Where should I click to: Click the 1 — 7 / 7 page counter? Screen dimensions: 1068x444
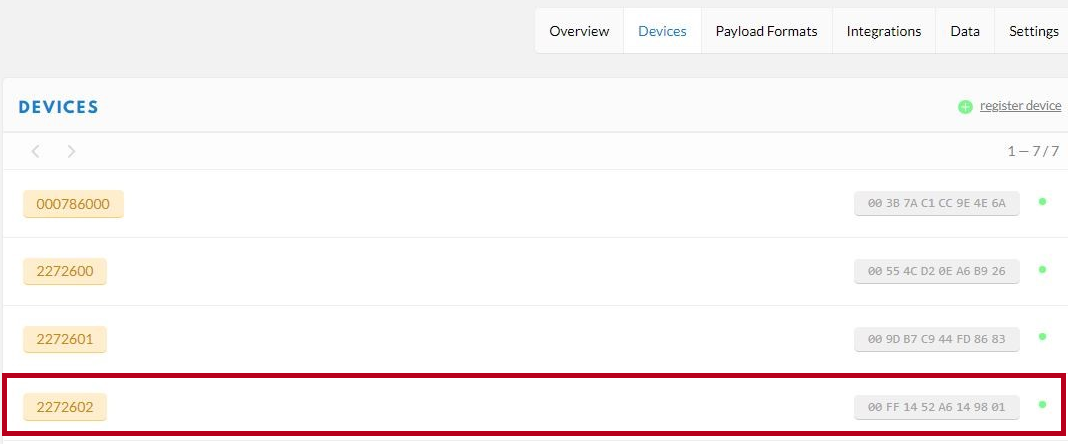click(1033, 151)
